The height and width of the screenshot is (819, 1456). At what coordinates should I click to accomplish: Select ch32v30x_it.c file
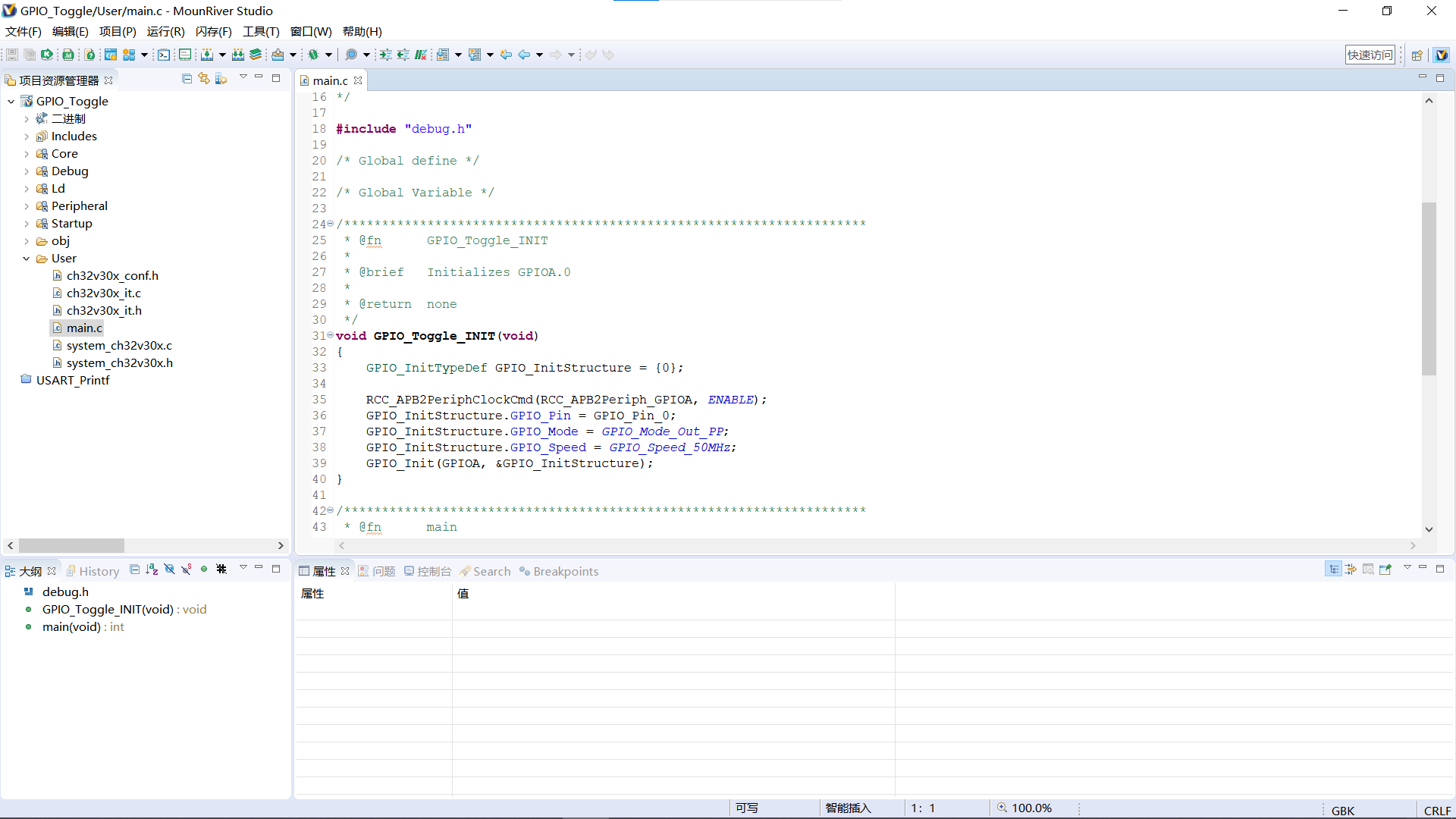(103, 293)
